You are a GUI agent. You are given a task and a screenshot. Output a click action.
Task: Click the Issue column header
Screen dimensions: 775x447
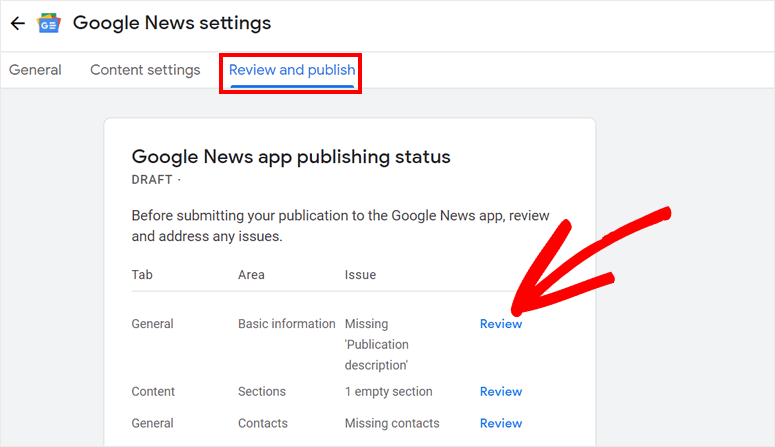click(360, 274)
